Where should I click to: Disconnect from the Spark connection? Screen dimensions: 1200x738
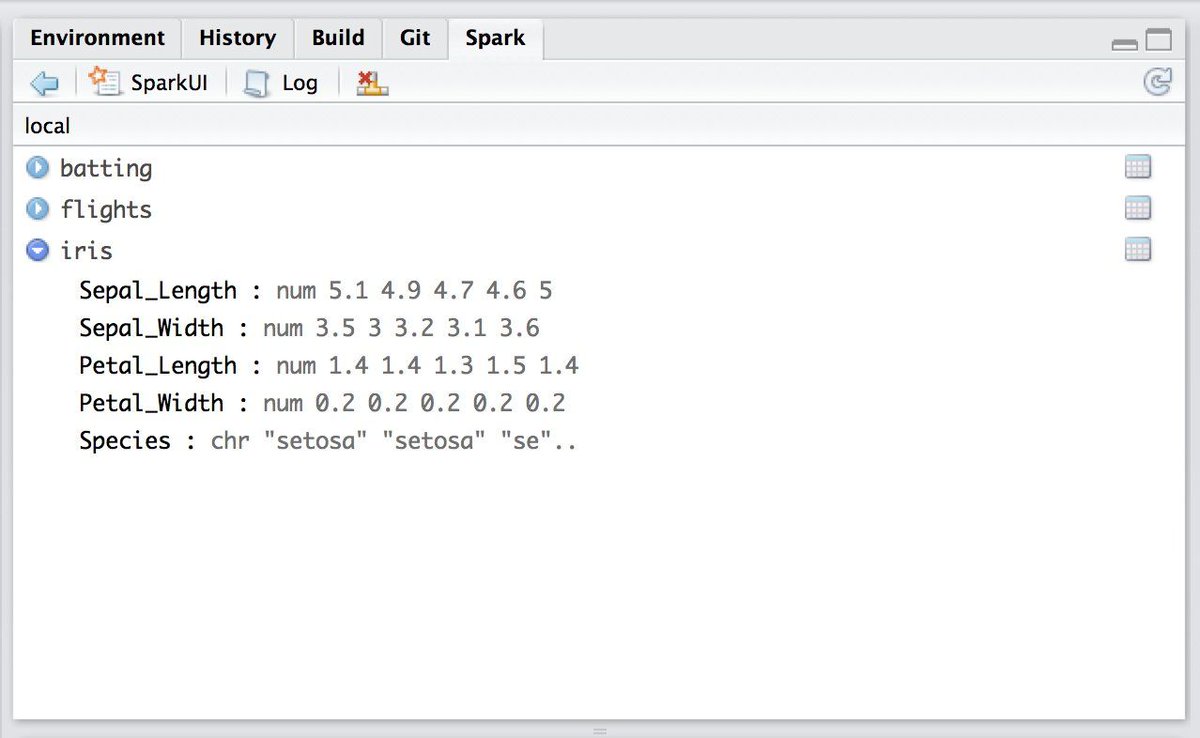tap(371, 83)
